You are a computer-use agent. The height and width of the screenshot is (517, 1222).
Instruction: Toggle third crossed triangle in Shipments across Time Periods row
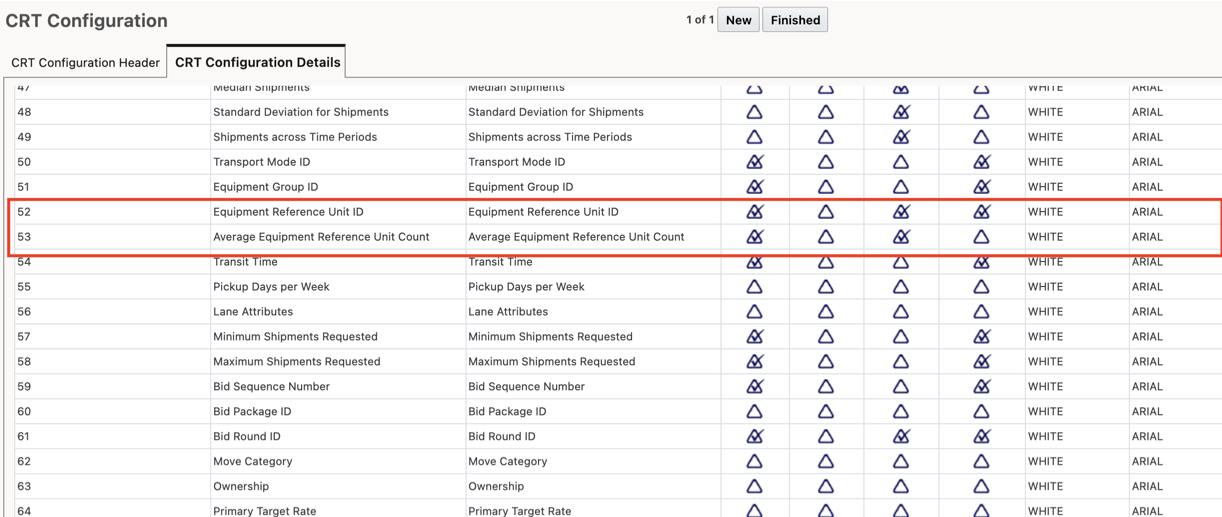click(x=901, y=137)
